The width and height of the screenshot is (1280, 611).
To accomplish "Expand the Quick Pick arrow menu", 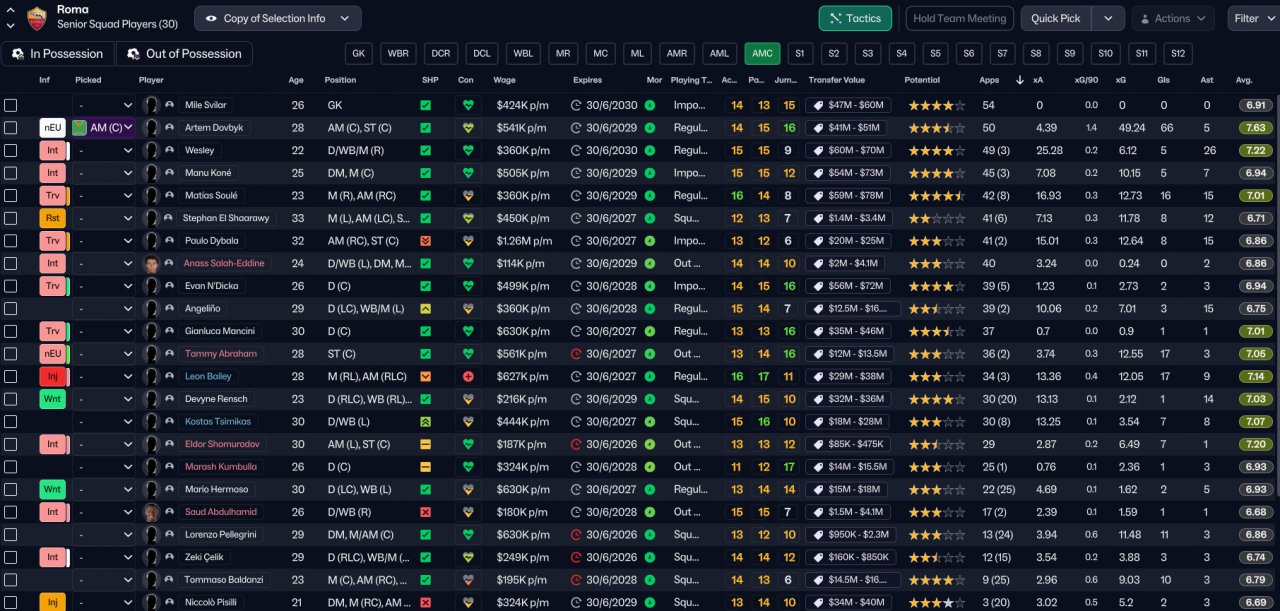I will tap(1107, 18).
